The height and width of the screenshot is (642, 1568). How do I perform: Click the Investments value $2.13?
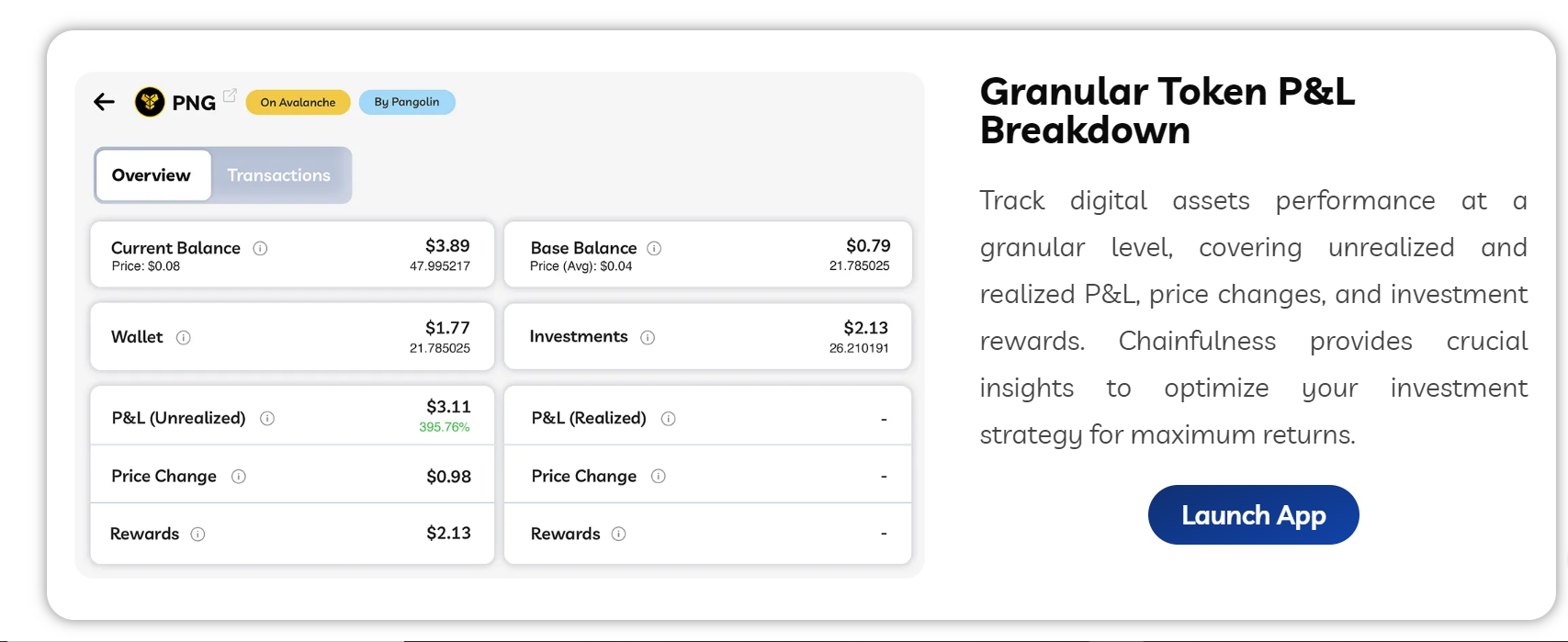click(x=866, y=328)
